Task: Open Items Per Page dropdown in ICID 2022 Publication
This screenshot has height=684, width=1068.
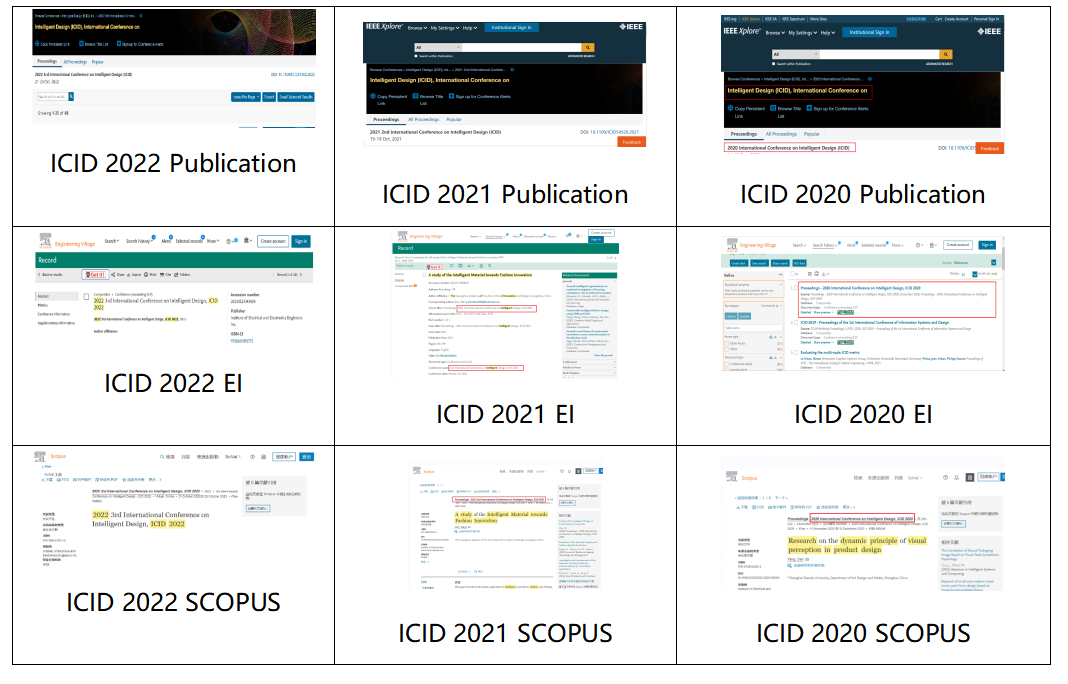Action: [246, 97]
